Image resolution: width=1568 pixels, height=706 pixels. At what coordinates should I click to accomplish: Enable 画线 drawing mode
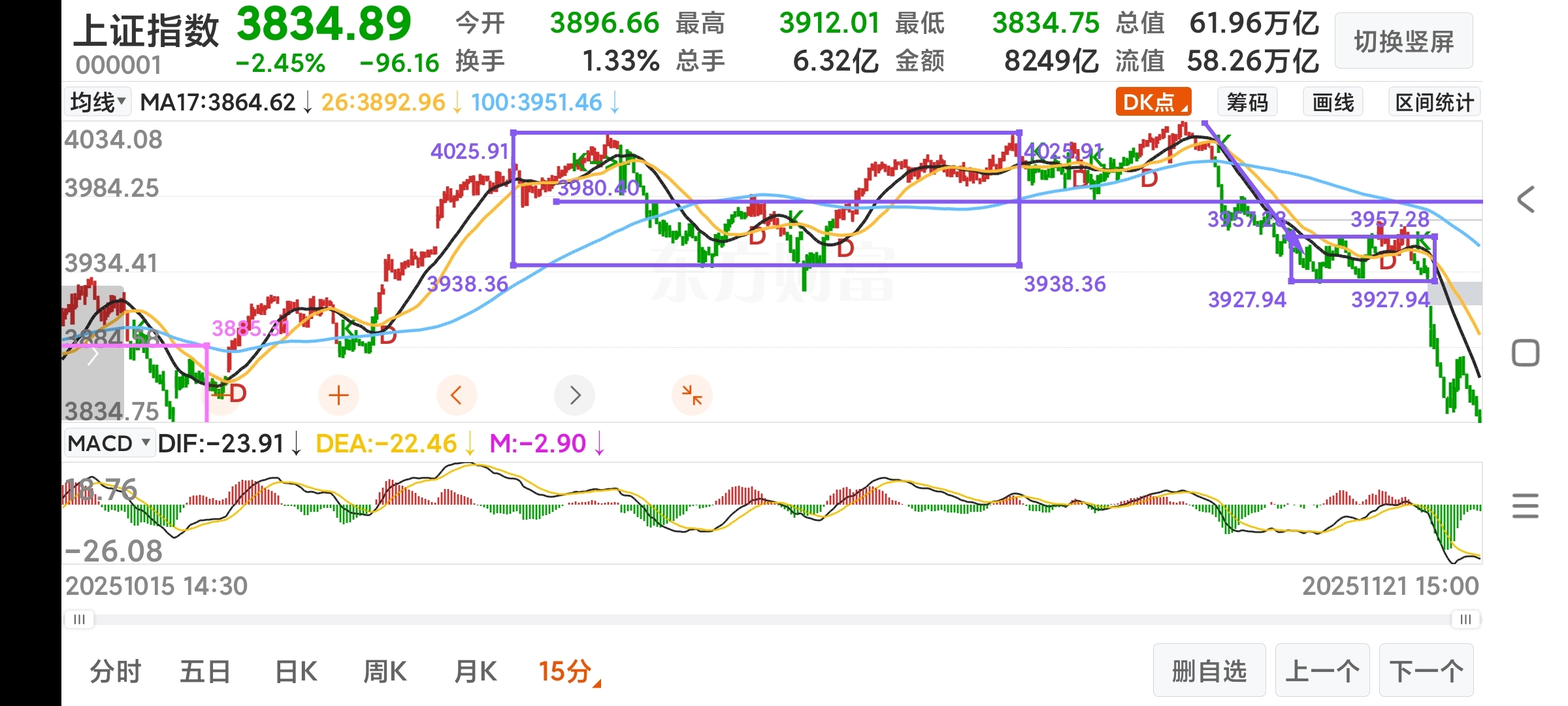1333,103
